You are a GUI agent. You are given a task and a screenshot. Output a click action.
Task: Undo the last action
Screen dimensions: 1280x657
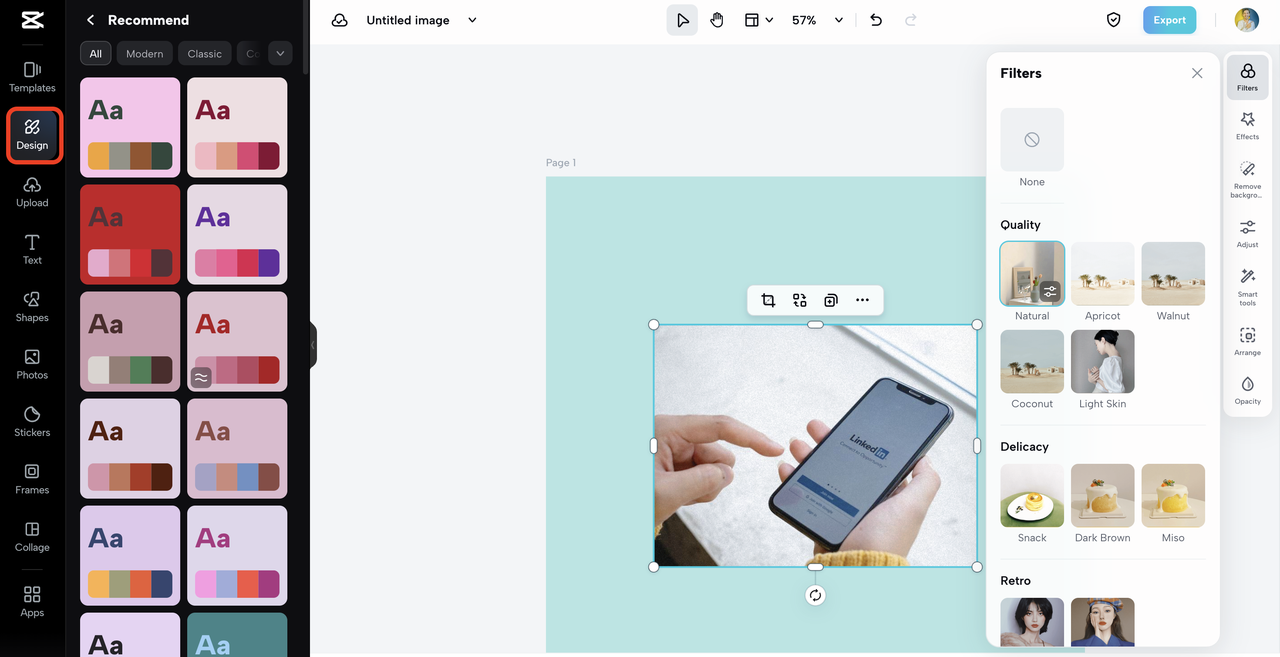click(876, 20)
